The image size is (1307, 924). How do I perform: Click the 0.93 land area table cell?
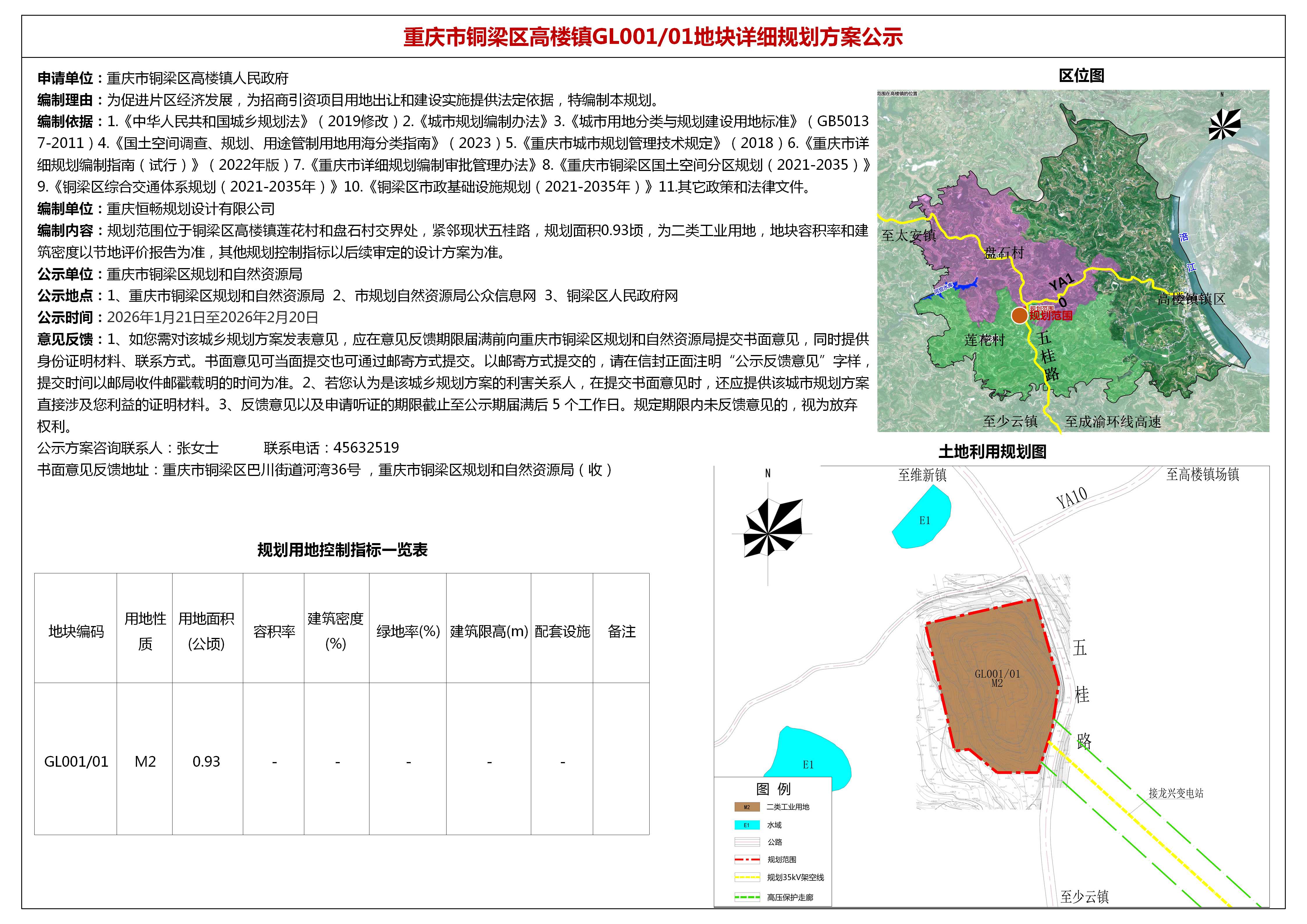tap(206, 761)
